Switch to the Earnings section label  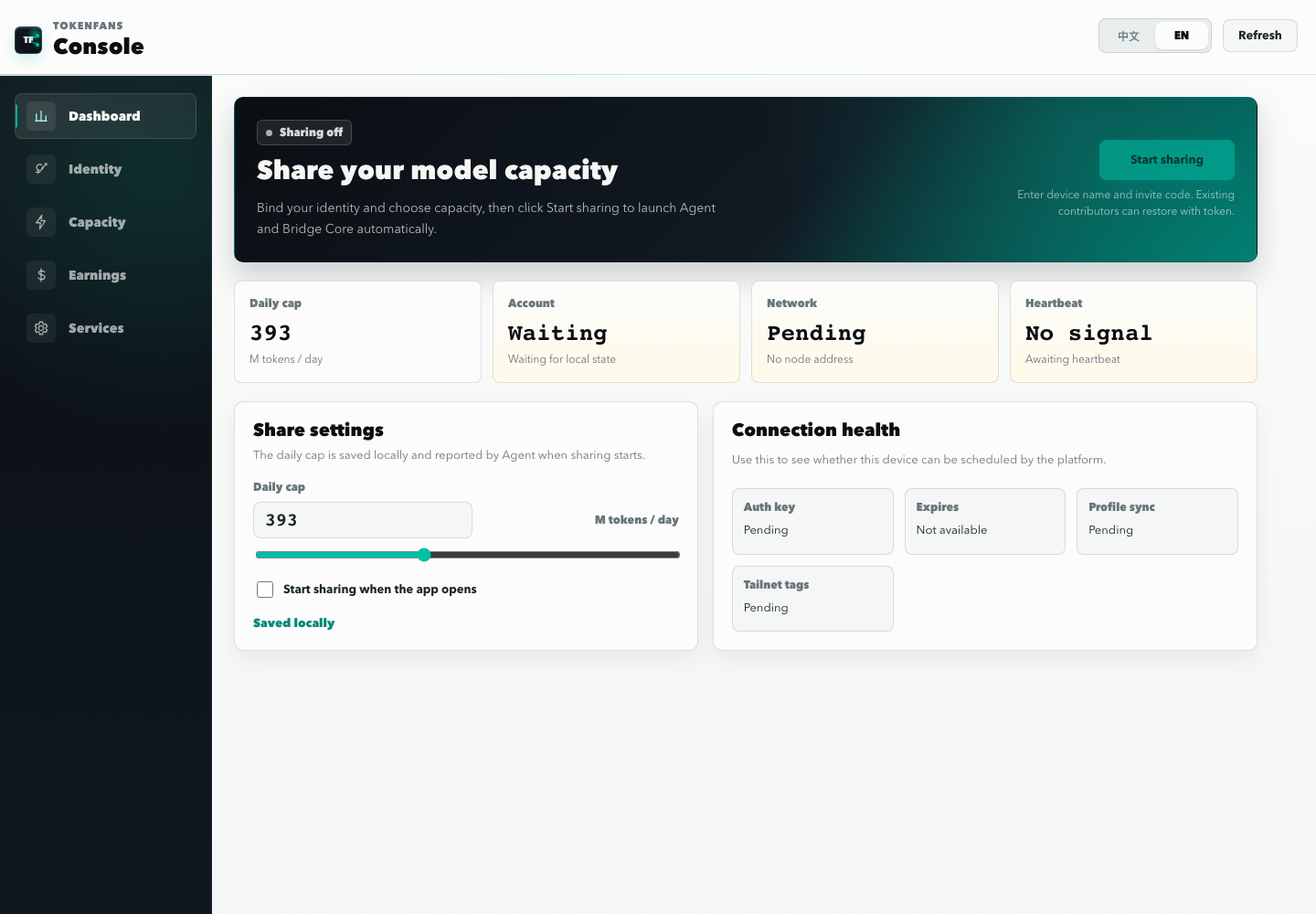(x=97, y=275)
